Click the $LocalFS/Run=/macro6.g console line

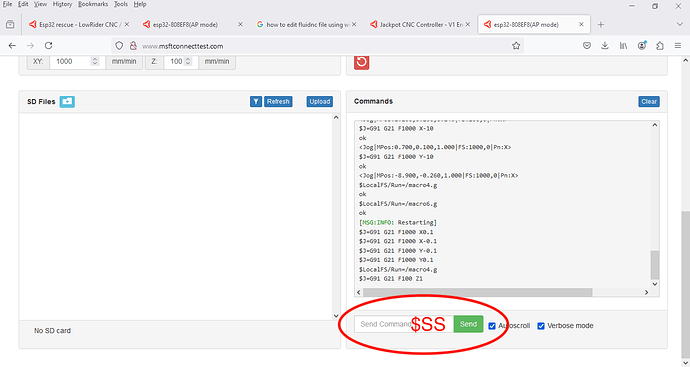(398, 204)
